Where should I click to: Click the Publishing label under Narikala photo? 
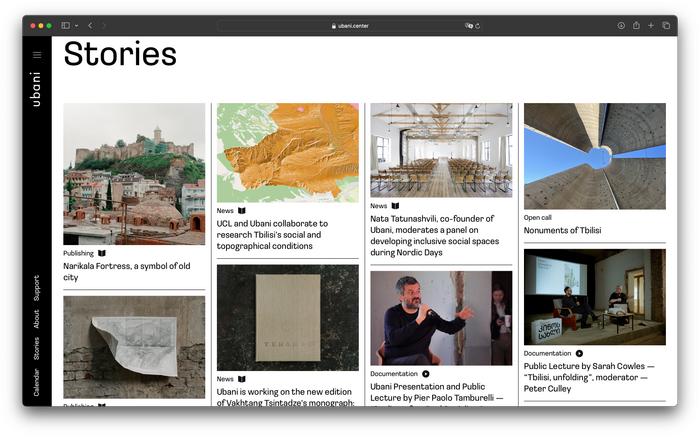point(78,253)
